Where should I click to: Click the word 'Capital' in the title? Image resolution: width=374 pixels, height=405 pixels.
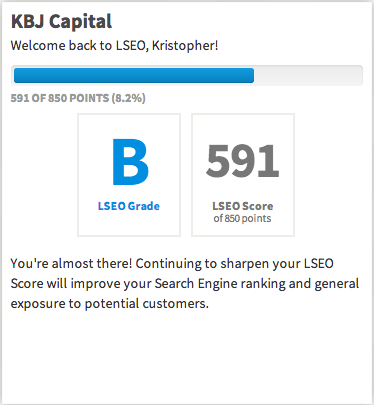pos(81,22)
